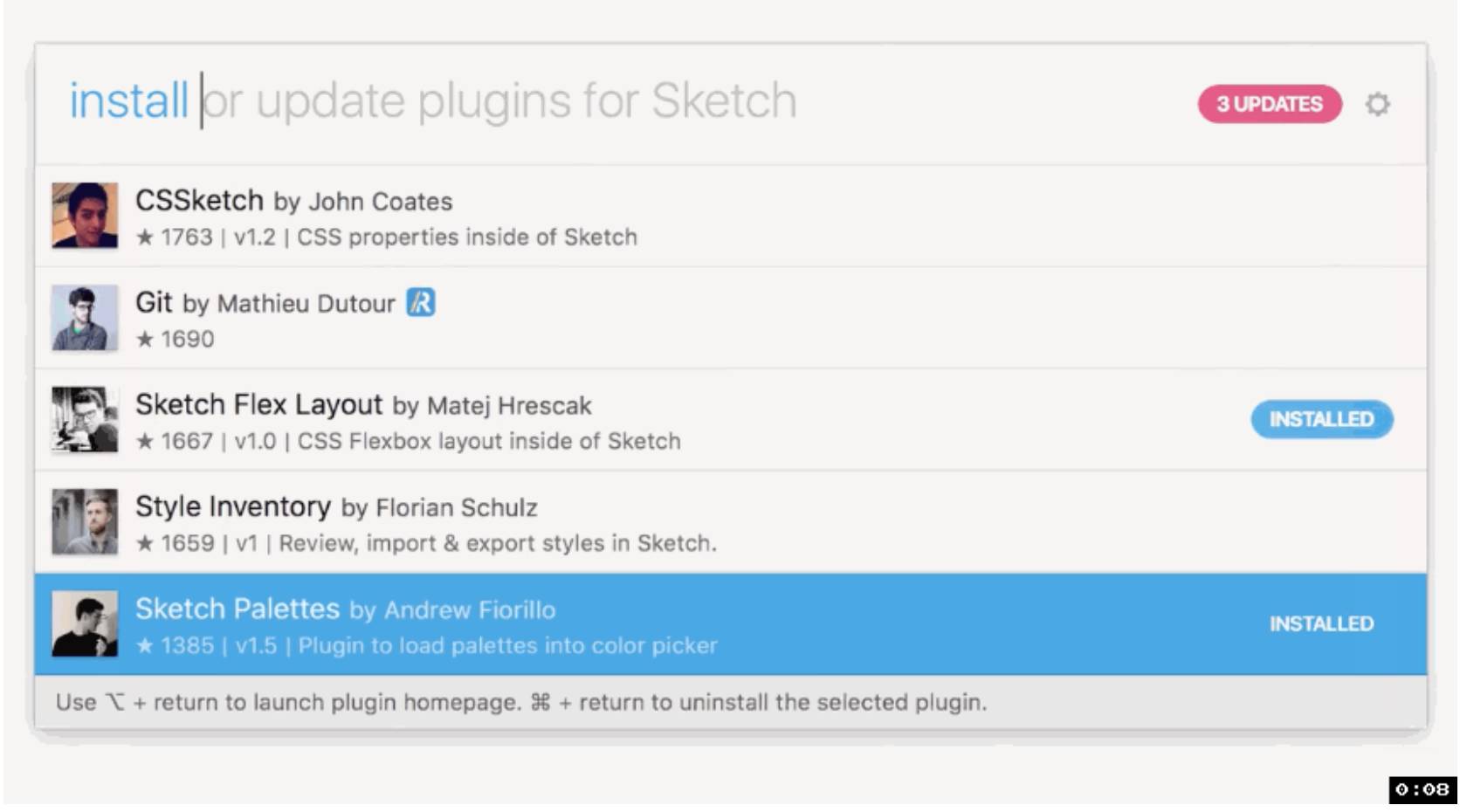The height and width of the screenshot is (812, 1467).
Task: Select the CSSketch plugin title
Action: coord(199,201)
